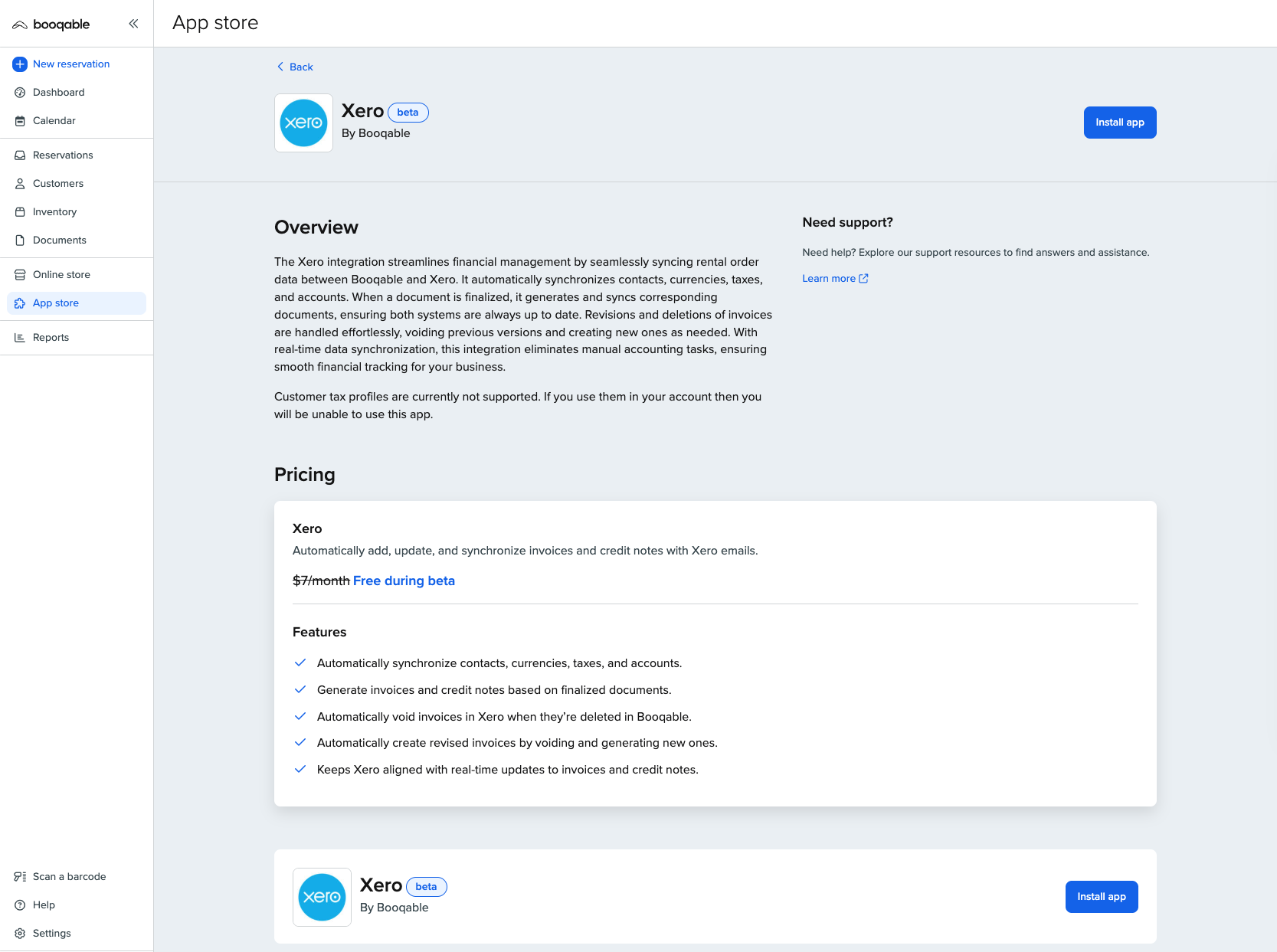Select New reservation in the sidebar

pyautogui.click(x=71, y=64)
